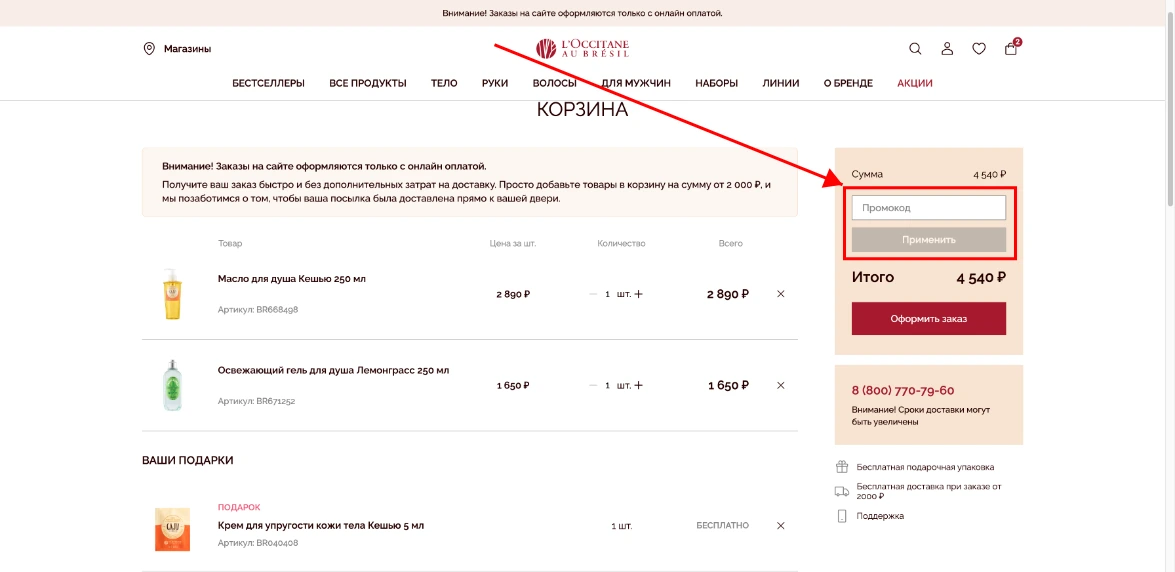The height and width of the screenshot is (572, 1175).
Task: Click the Оформить заказ checkout button
Action: pyautogui.click(x=928, y=319)
